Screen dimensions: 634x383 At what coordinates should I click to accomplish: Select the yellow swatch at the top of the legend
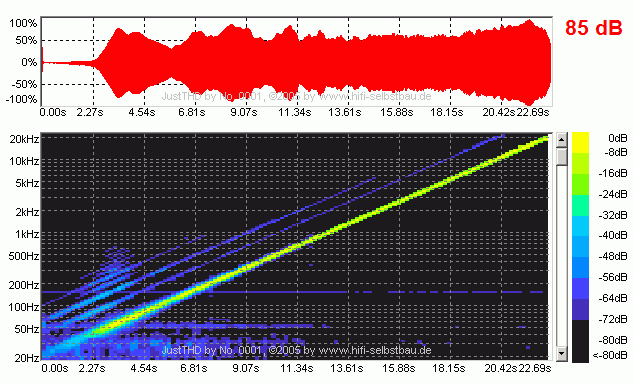point(580,142)
